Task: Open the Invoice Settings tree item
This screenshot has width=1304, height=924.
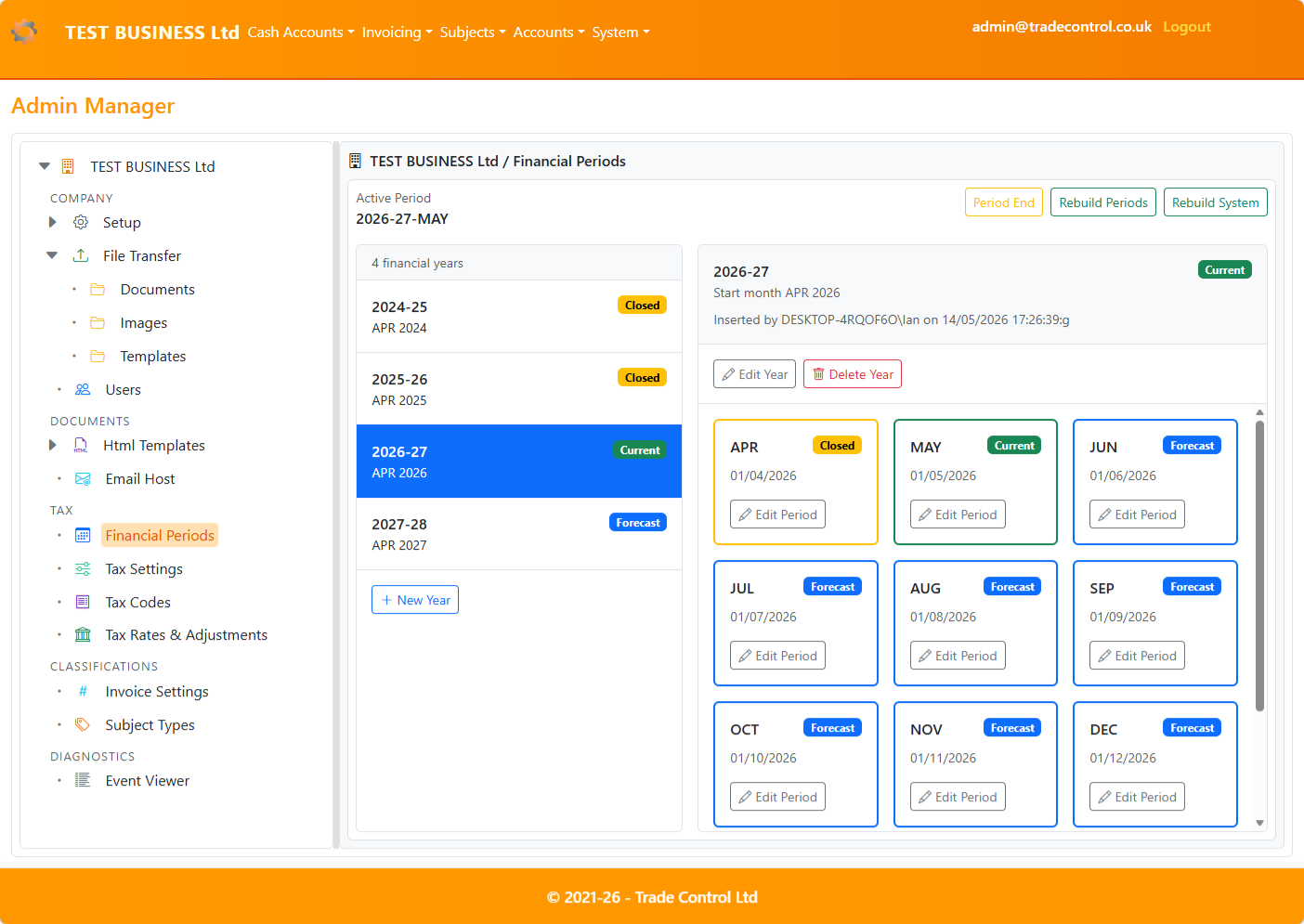Action: coord(157,691)
